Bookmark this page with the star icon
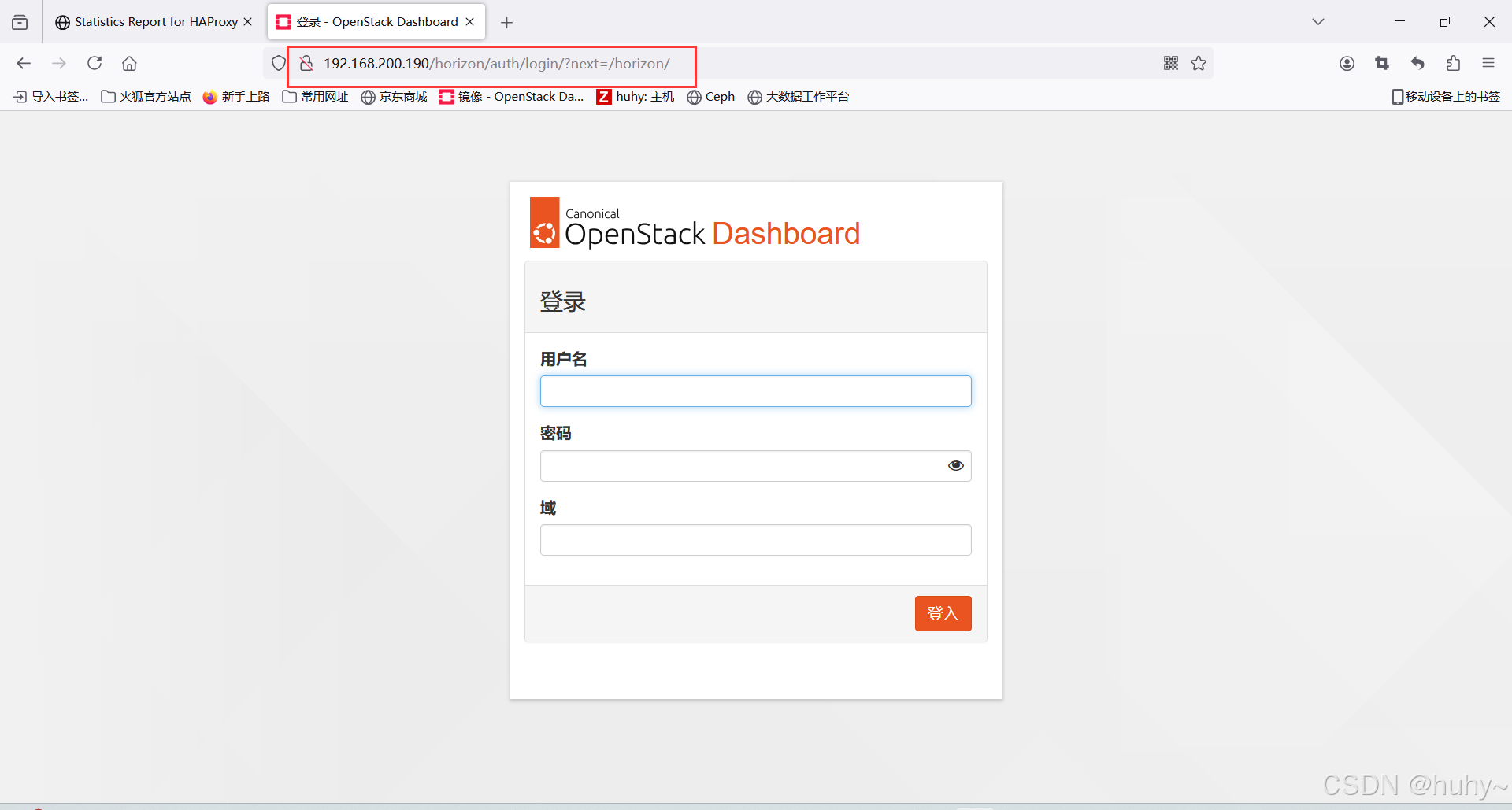 pos(1199,63)
